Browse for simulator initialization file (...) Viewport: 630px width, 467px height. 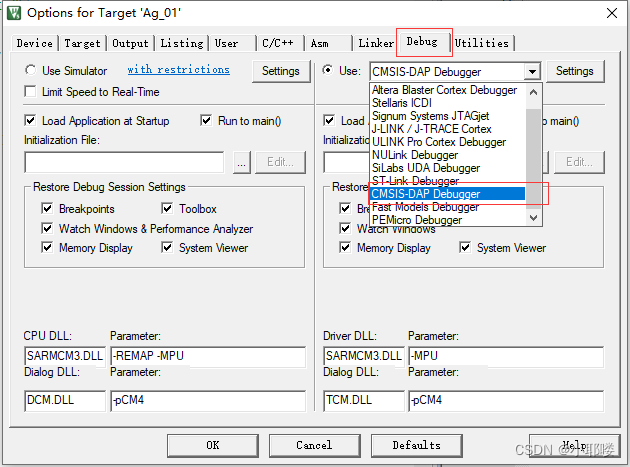(x=241, y=162)
